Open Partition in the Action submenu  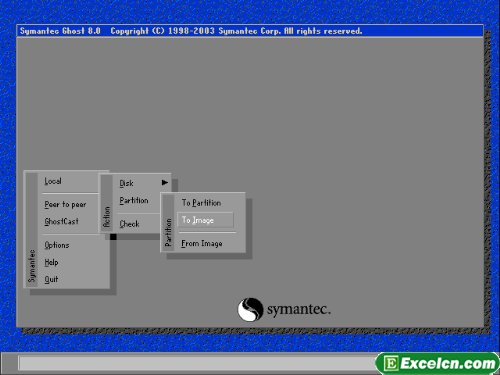pos(134,200)
